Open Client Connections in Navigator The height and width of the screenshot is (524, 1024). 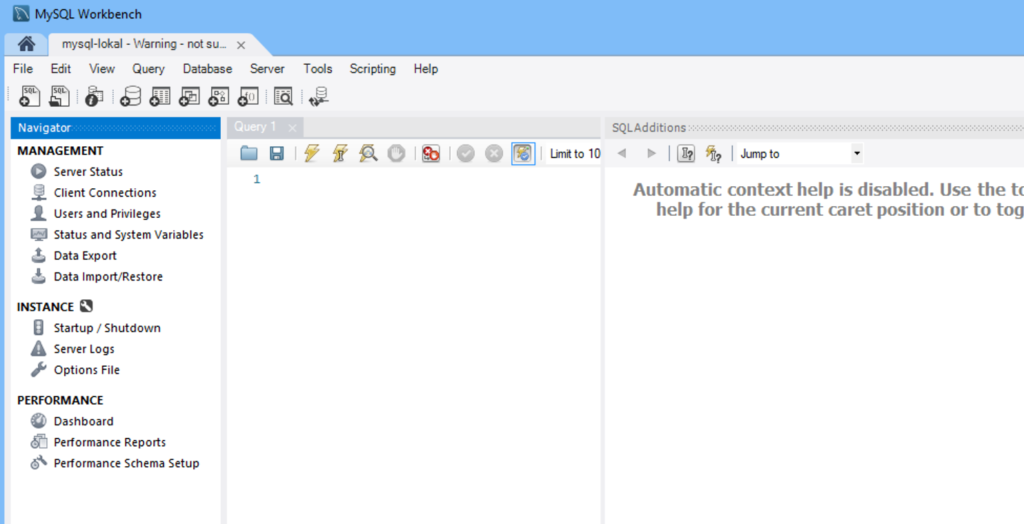point(105,193)
